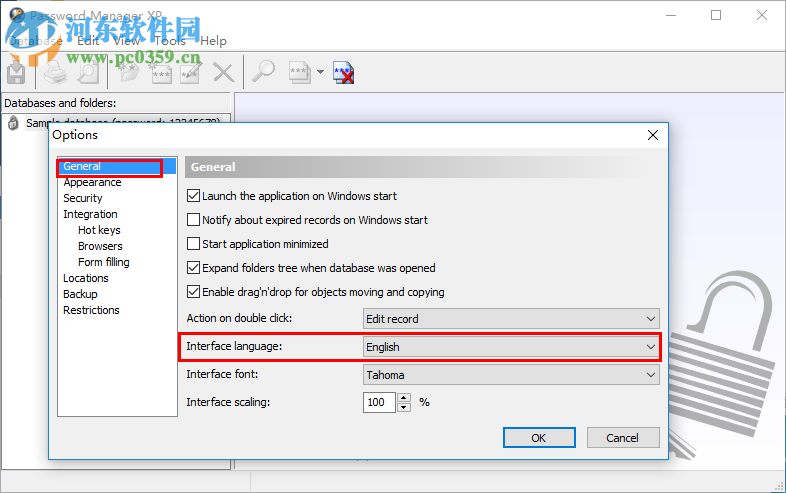Uncheck Expand folders tree when database opened
Viewport: 786px width, 493px height.
(x=193, y=268)
